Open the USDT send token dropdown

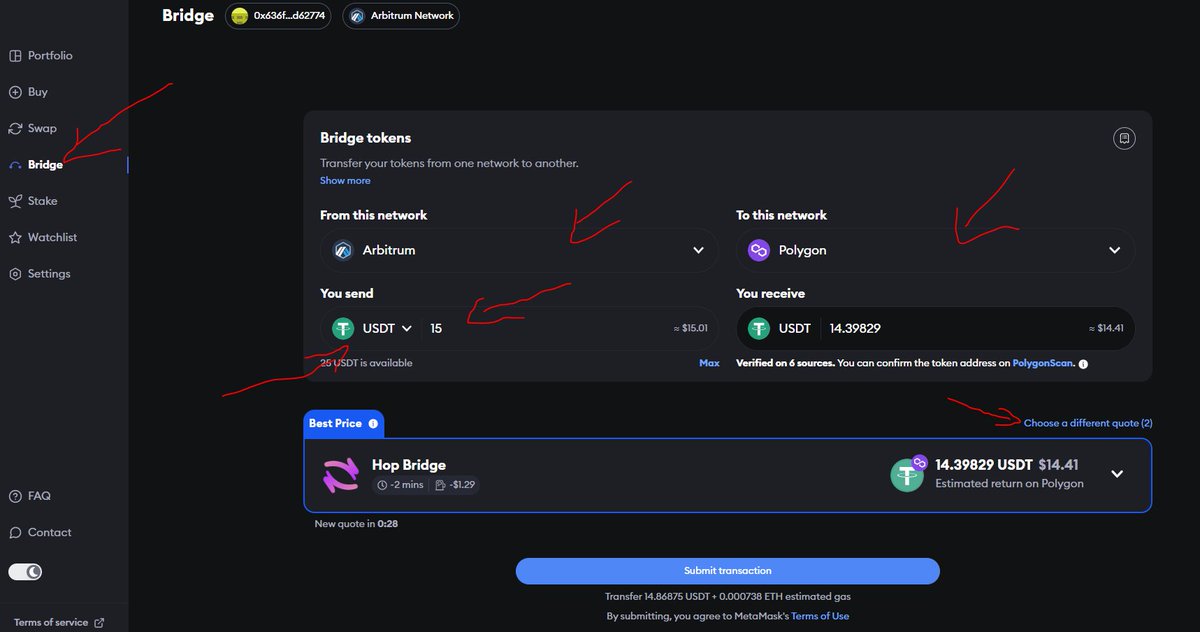373,328
